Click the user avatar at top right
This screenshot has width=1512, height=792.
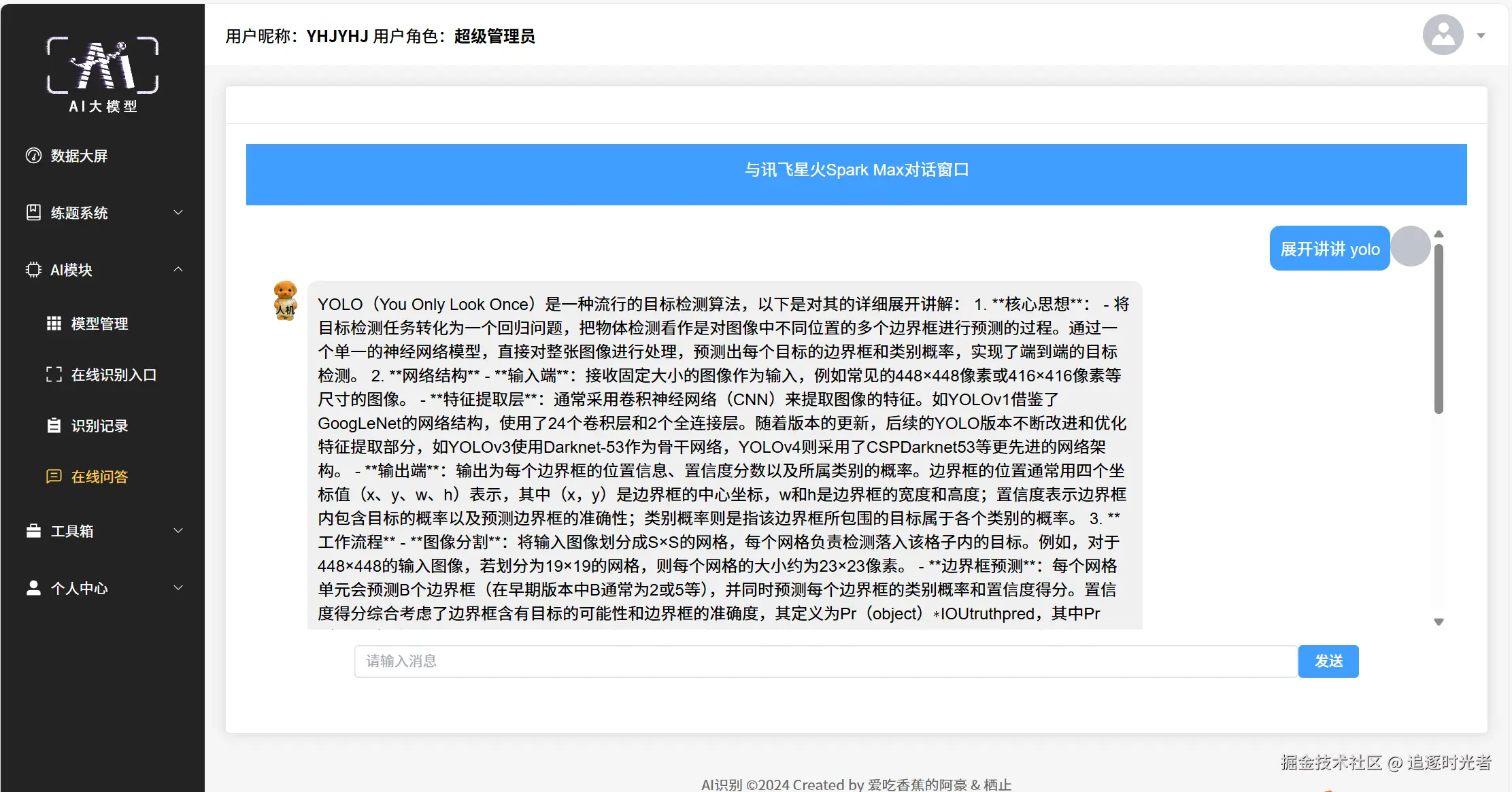[x=1443, y=35]
